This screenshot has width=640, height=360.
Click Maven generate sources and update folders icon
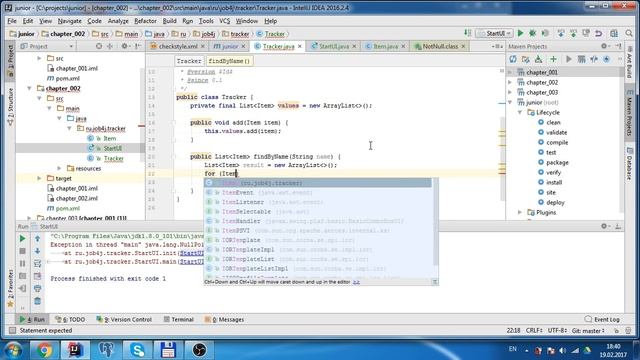point(526,60)
